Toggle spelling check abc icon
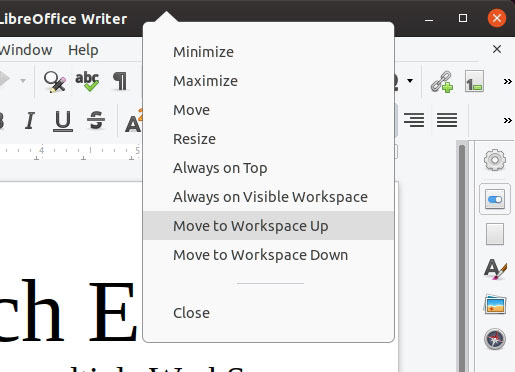 [x=87, y=81]
